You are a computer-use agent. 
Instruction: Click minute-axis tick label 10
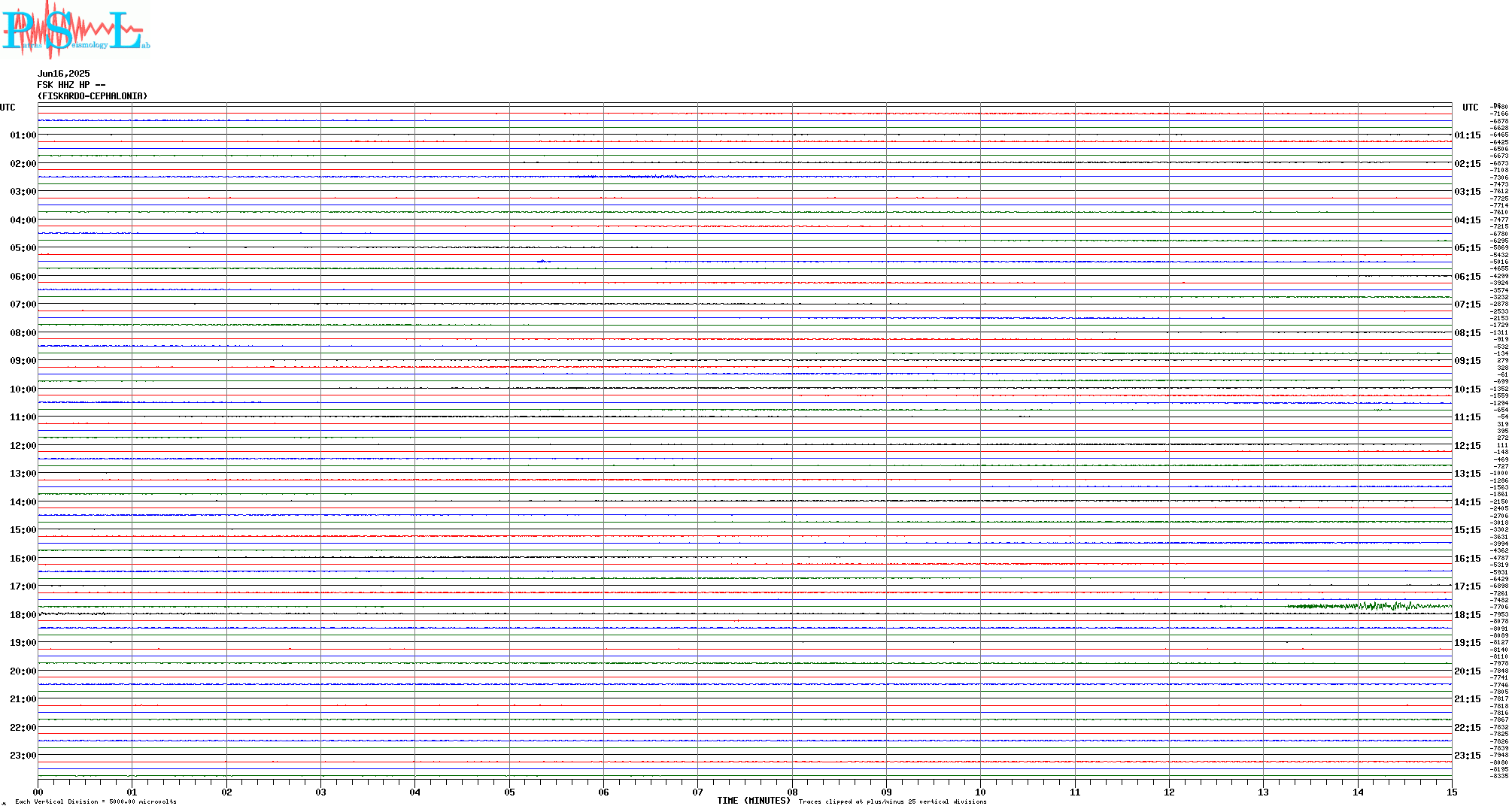pyautogui.click(x=981, y=792)
